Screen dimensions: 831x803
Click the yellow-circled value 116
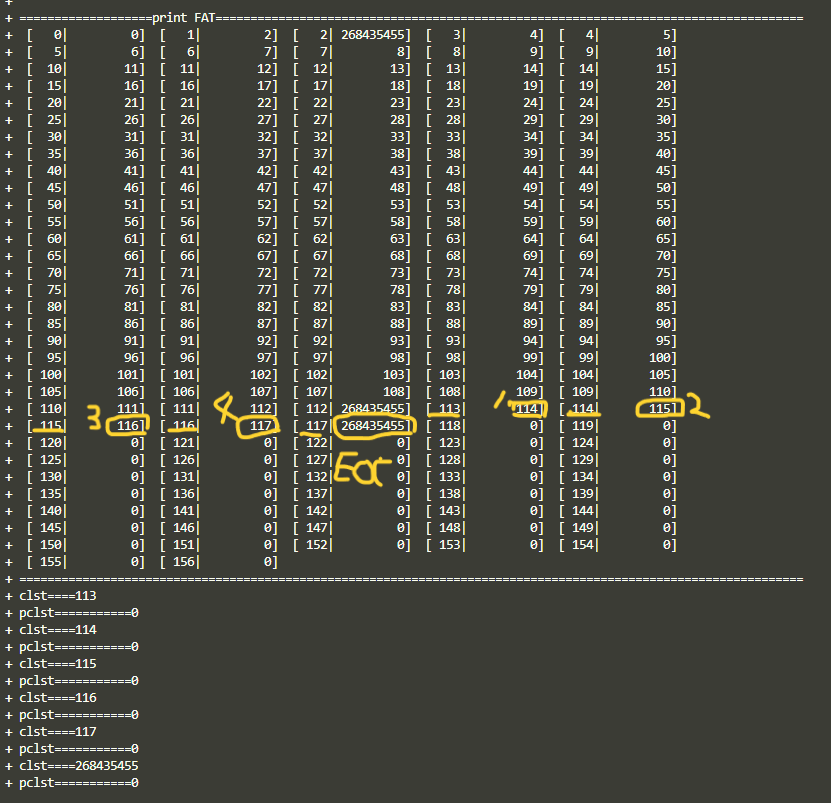[x=130, y=426]
